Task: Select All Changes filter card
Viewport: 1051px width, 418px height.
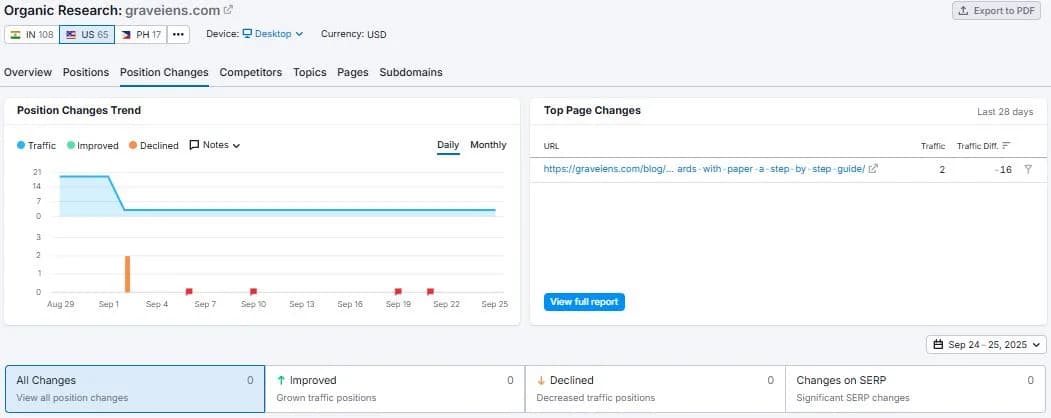Action: tap(135, 389)
